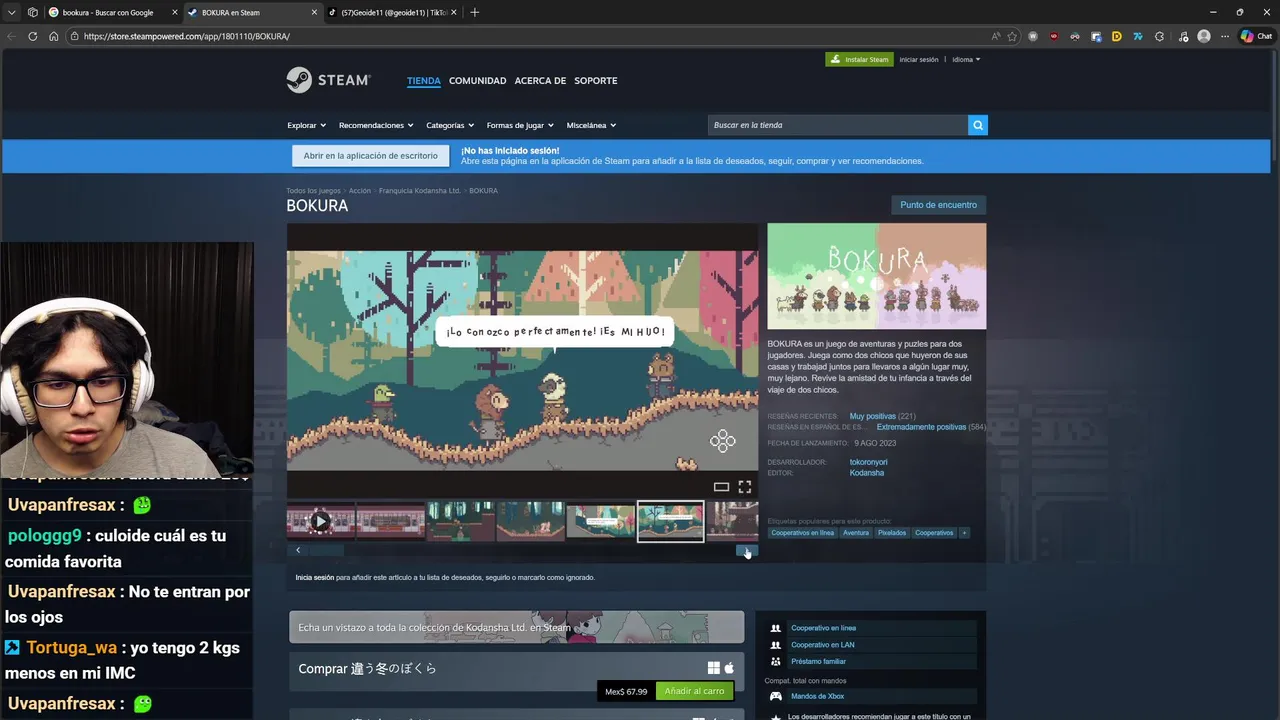Open the ACERCA DE menu
The width and height of the screenshot is (1280, 720).
[540, 80]
